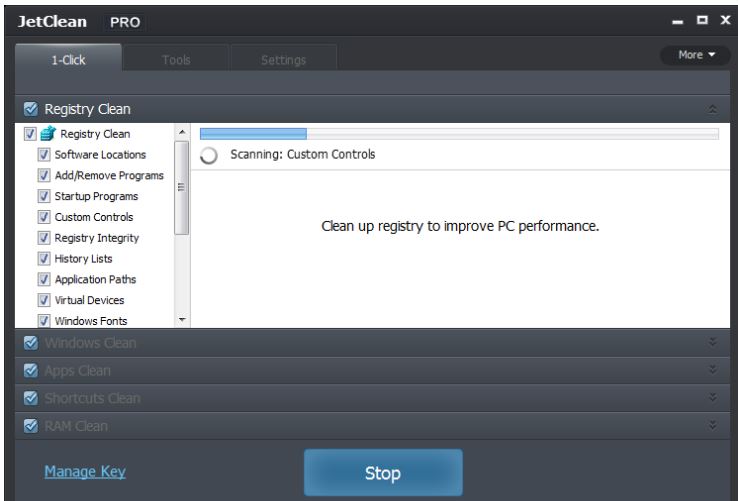Toggle the RAM Clean section checkbox

31,426
